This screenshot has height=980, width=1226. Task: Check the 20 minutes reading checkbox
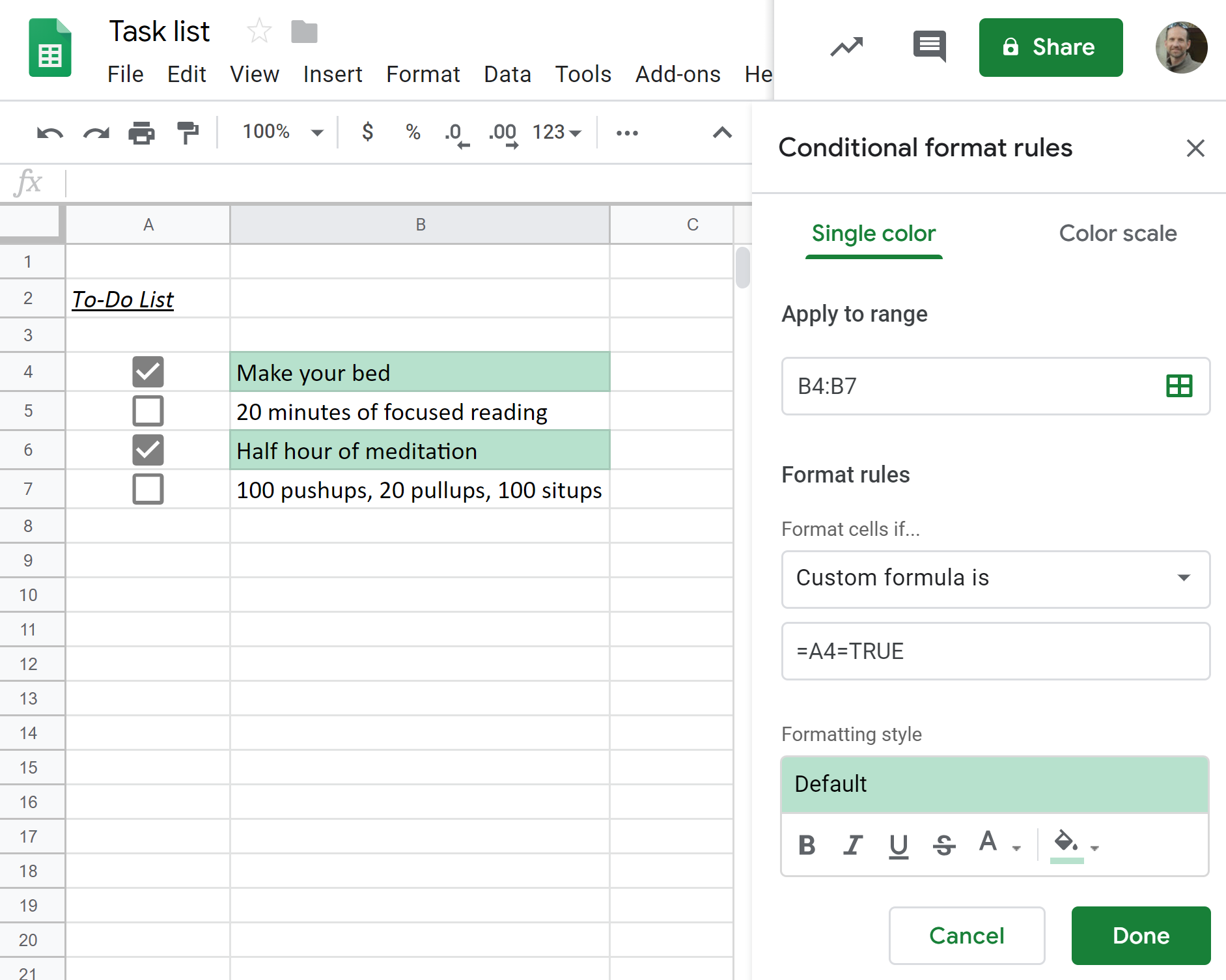(148, 411)
